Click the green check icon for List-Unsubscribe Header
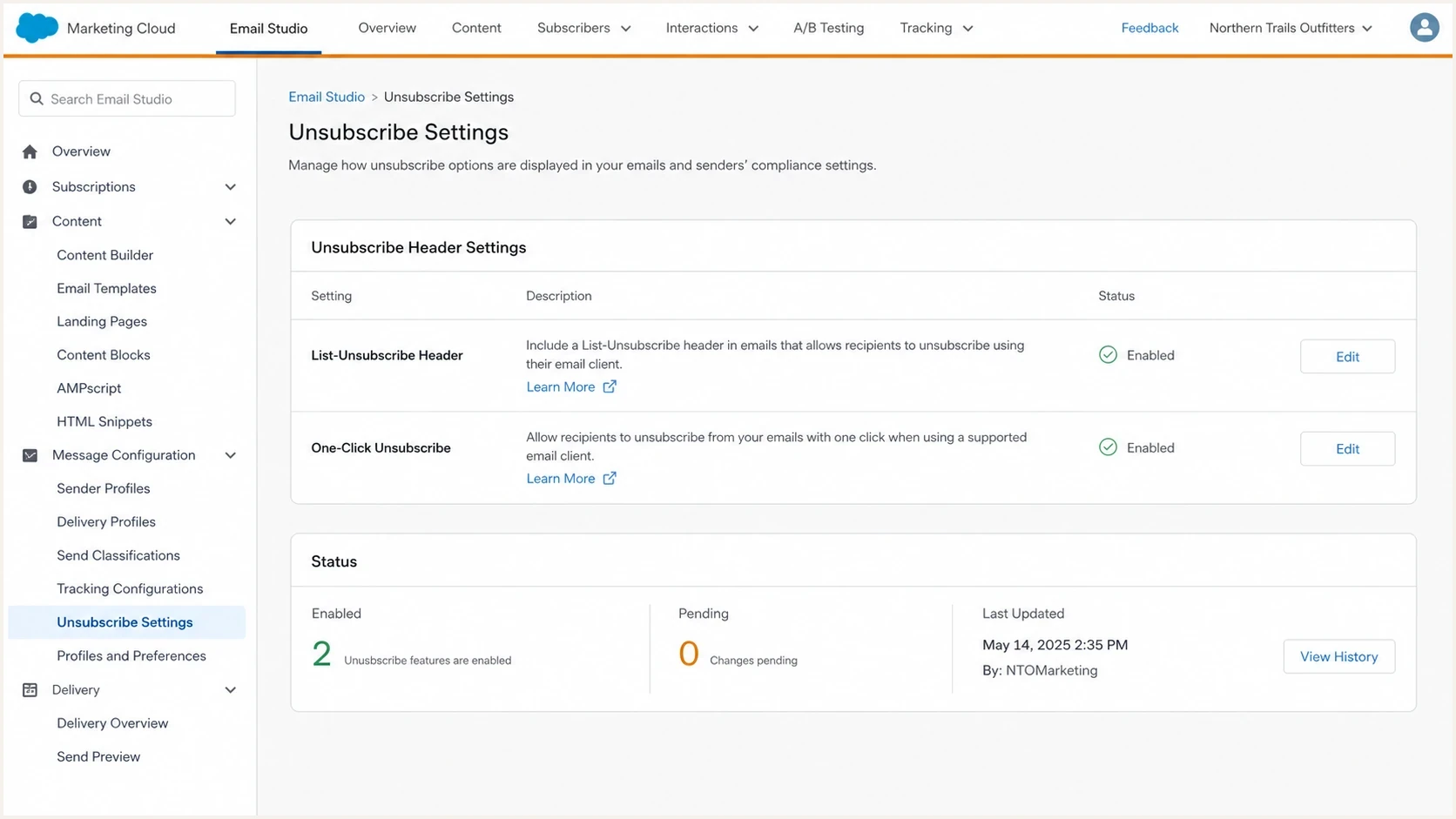Image resolution: width=1456 pixels, height=819 pixels. coord(1108,354)
